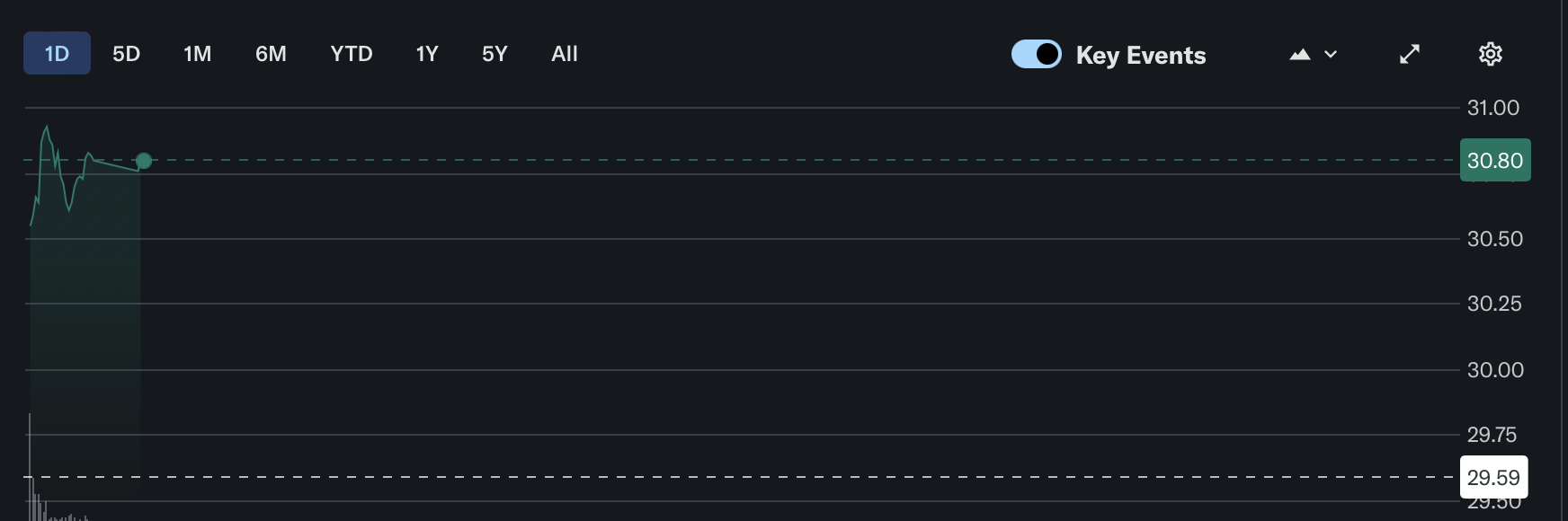This screenshot has width=1568, height=521.
Task: Open chart settings gear
Action: click(x=1490, y=54)
